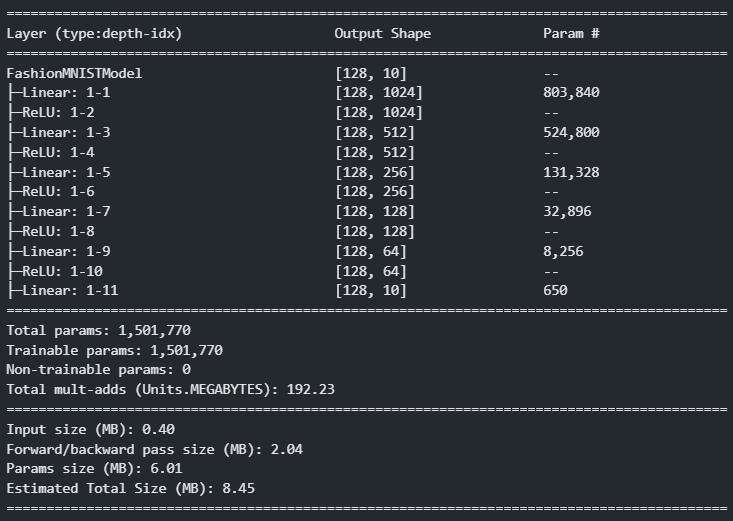Click the 'Trainable params: 1,501,770' line

pos(115,350)
